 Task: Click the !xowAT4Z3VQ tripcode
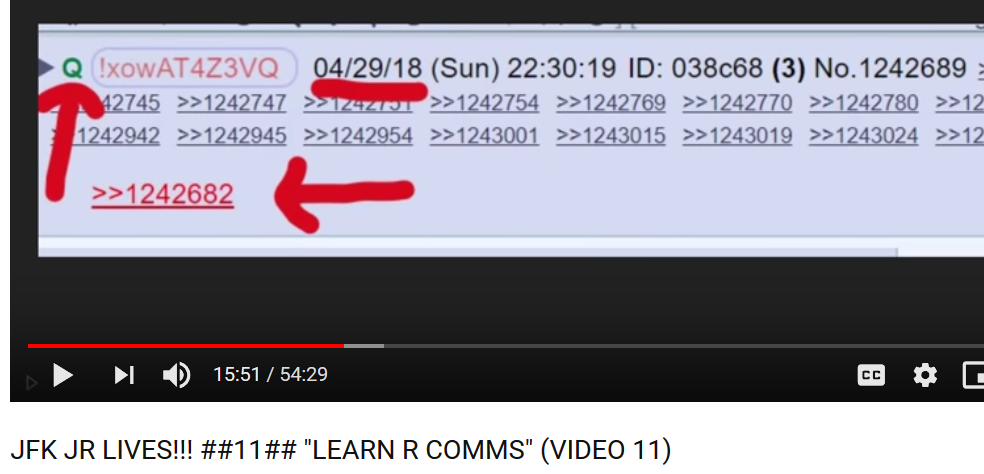click(x=195, y=68)
